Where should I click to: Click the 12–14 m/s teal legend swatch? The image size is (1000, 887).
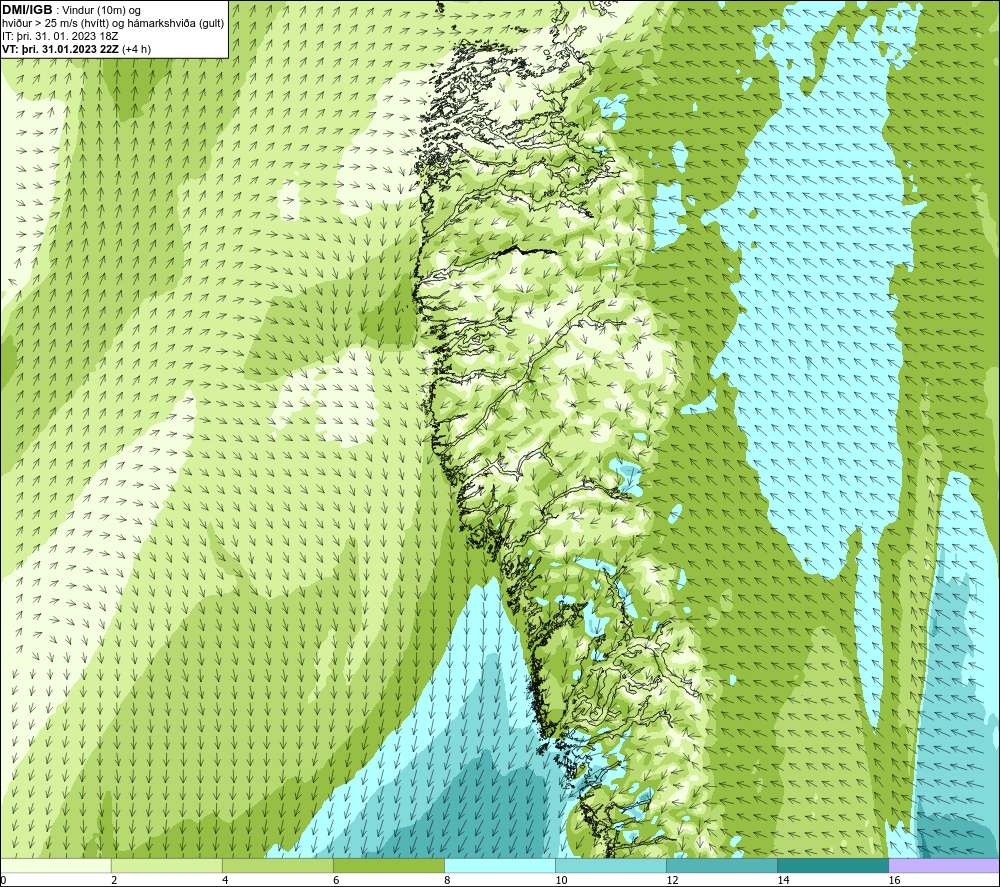722,865
